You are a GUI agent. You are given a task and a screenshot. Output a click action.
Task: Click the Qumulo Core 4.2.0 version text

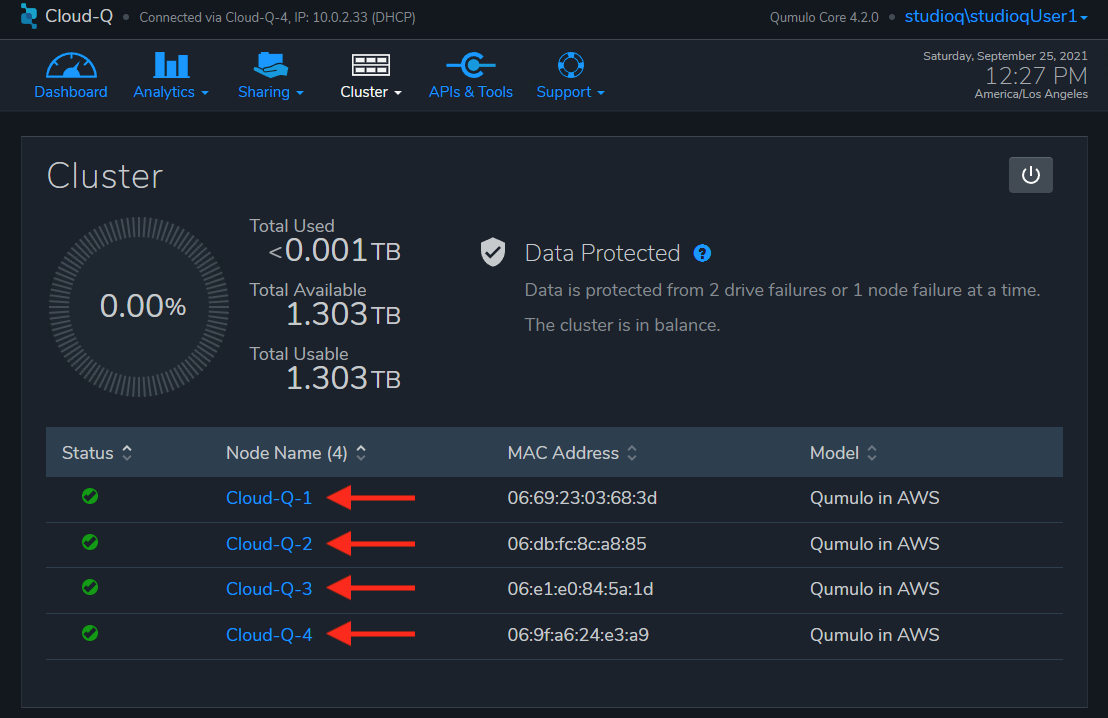[824, 17]
